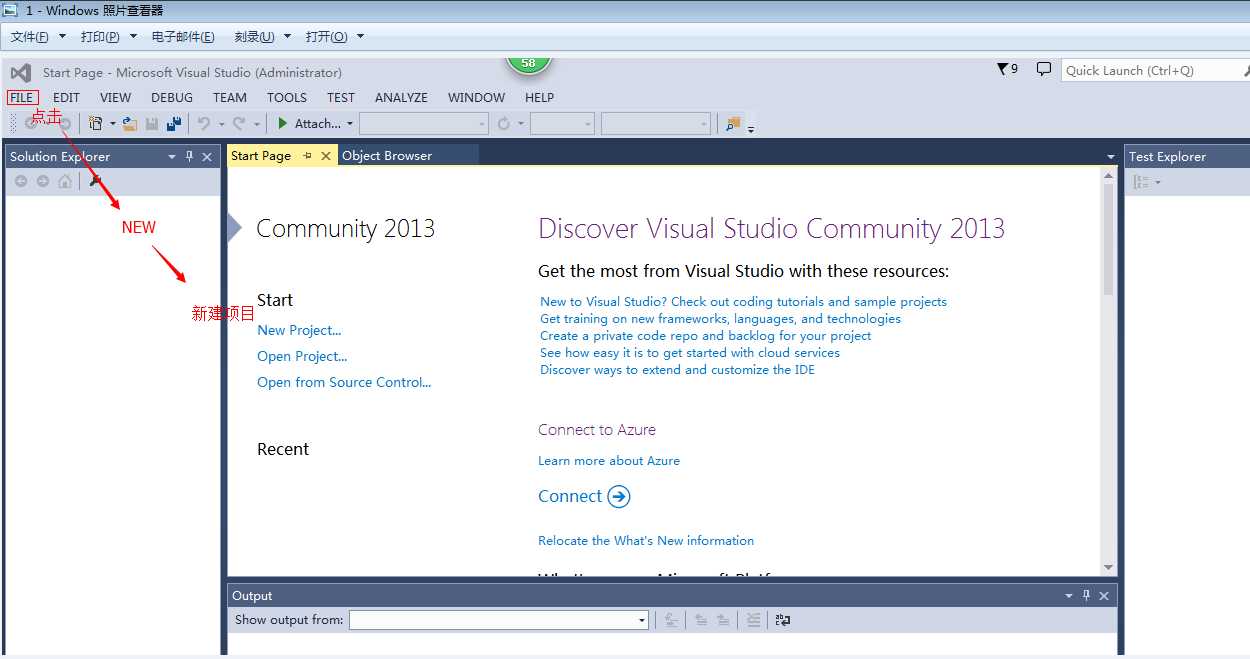Toggle pin on Start Page tab
Screen dimensions: 1250x659
(307, 155)
